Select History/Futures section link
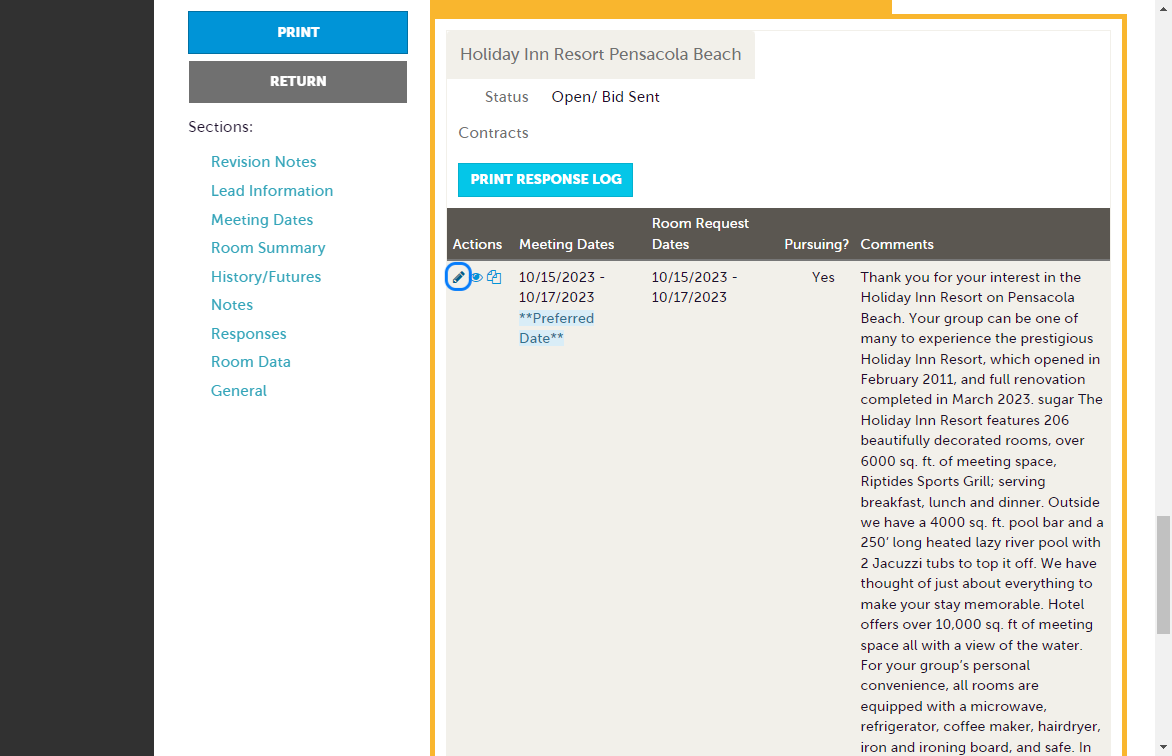 click(x=265, y=277)
